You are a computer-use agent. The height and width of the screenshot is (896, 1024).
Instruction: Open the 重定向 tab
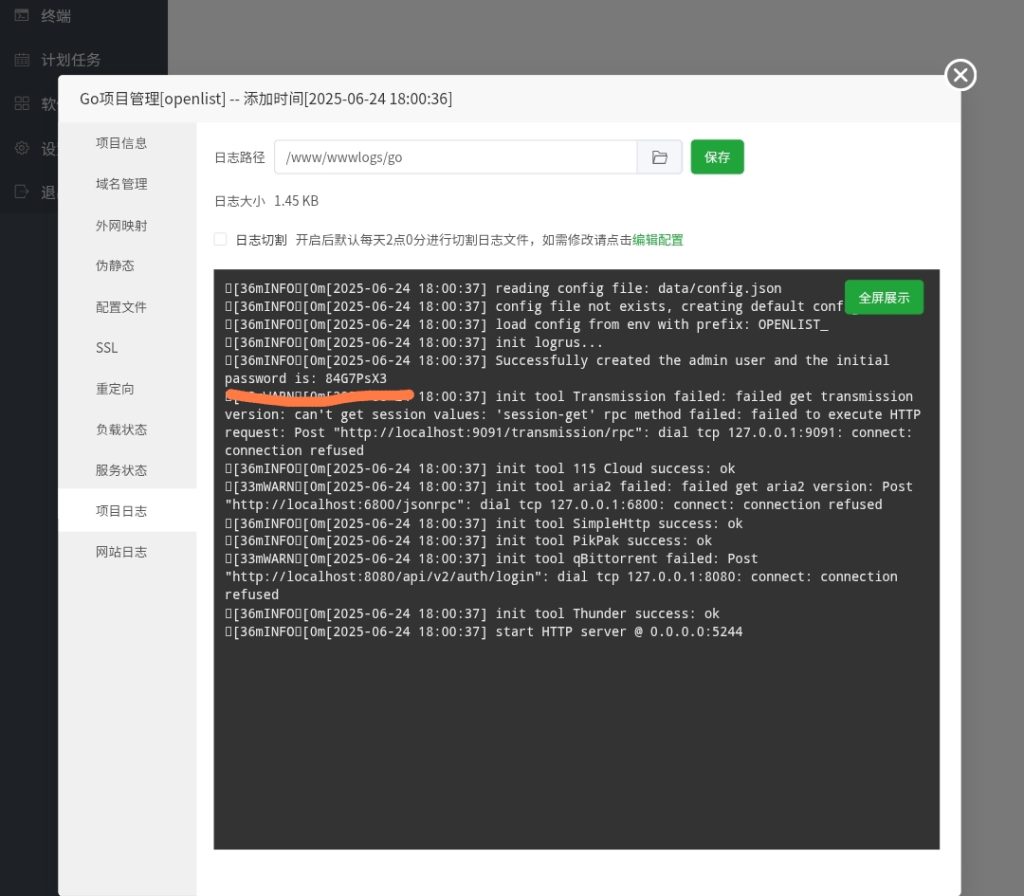pos(120,389)
